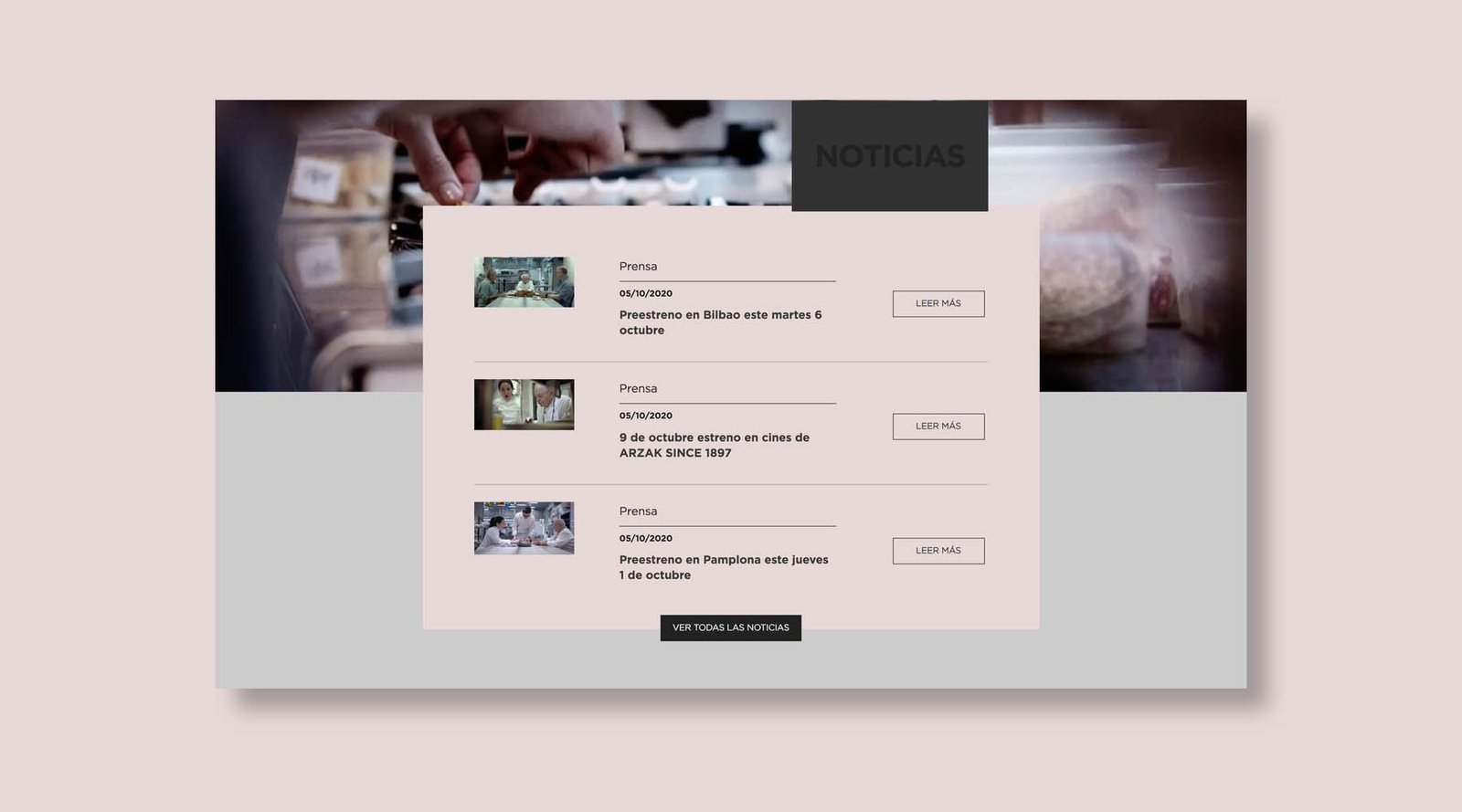Click the Prensa tag above the Pamplona article

click(x=638, y=511)
